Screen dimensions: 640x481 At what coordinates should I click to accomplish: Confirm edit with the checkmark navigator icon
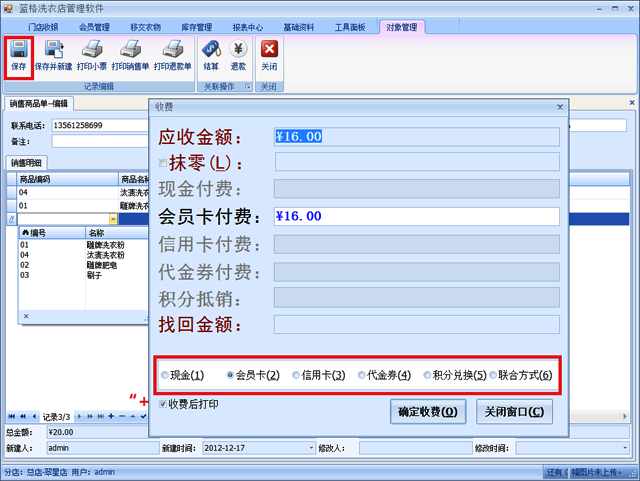[x=143, y=416]
